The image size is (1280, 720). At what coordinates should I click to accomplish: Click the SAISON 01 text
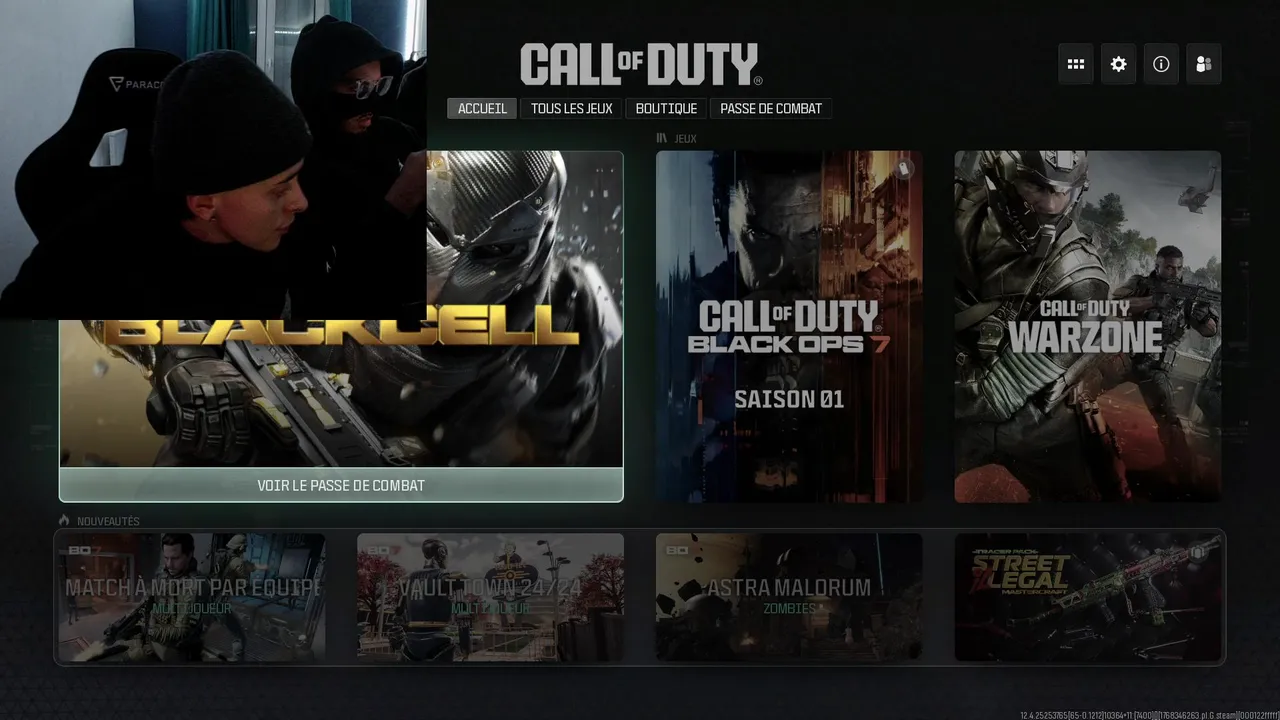tap(789, 399)
